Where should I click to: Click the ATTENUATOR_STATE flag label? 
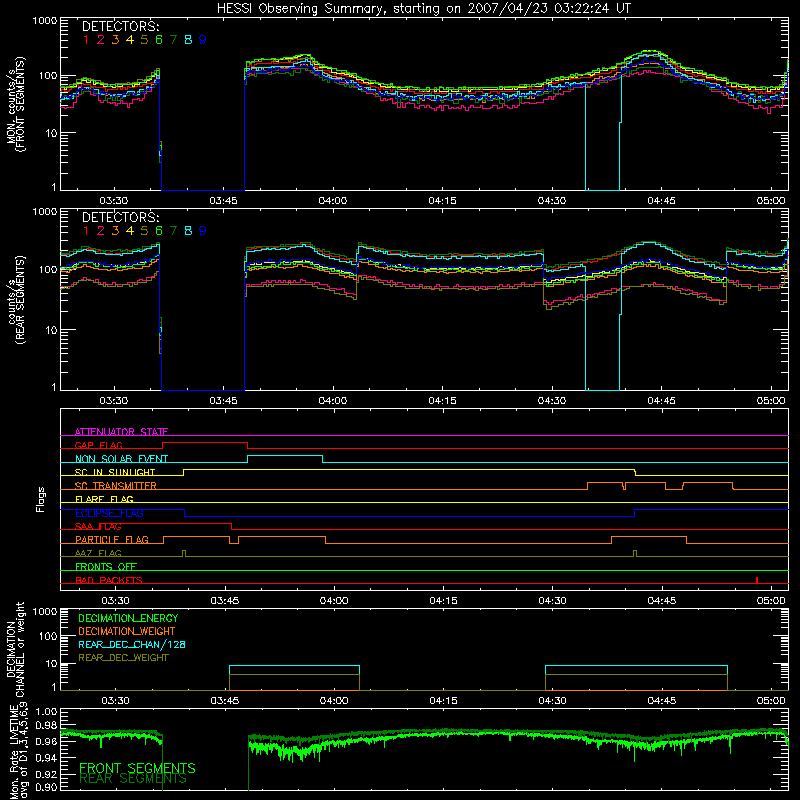point(121,432)
